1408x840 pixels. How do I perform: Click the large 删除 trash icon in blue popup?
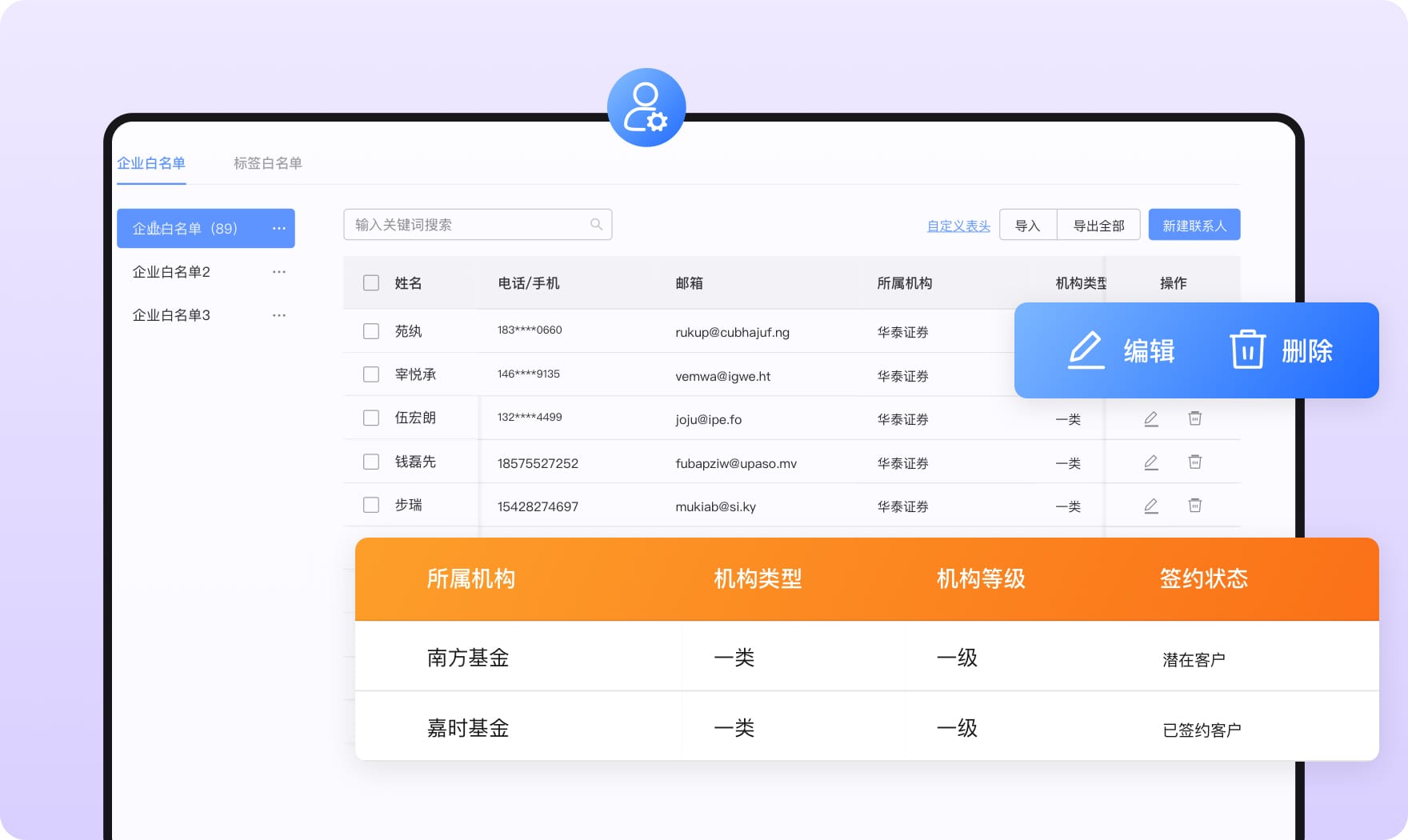[x=1247, y=350]
